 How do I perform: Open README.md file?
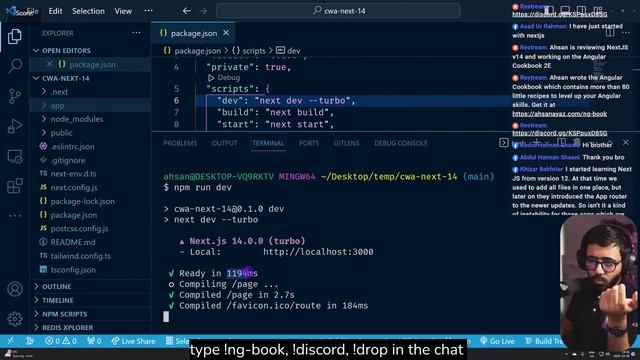tap(91, 242)
